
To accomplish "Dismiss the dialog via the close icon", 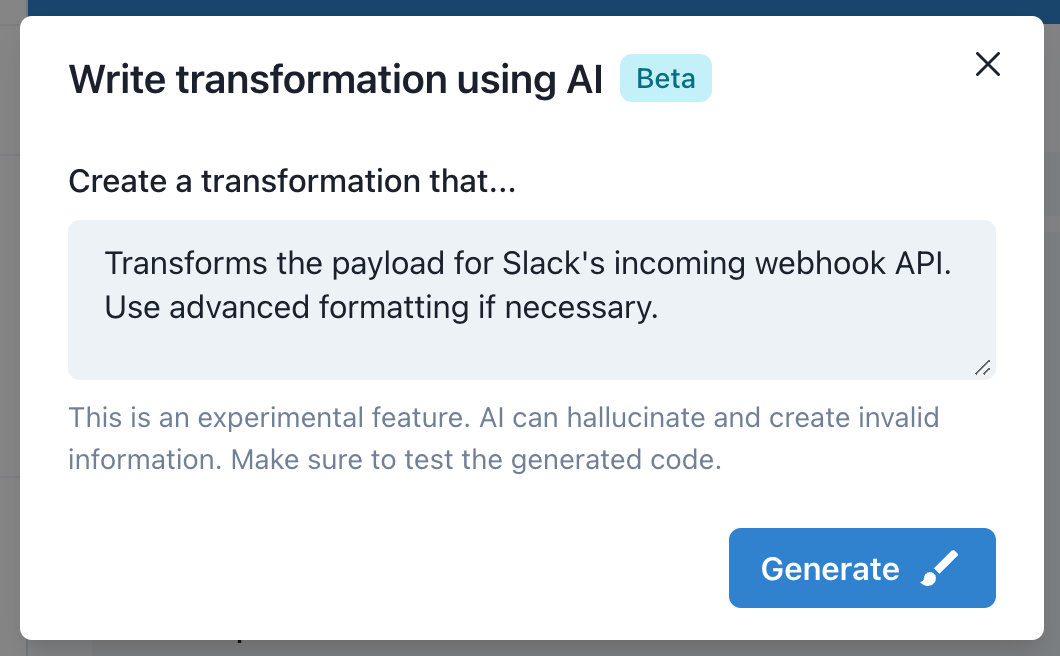I will (x=987, y=63).
